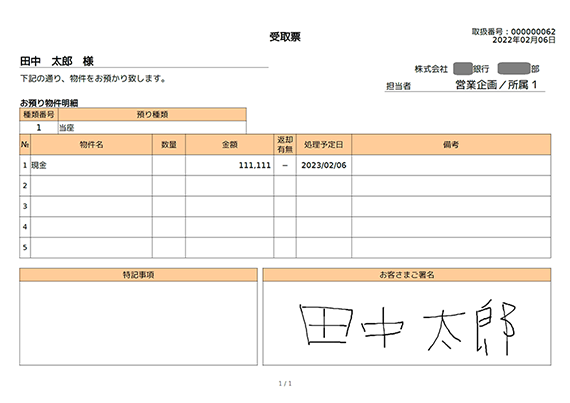Click the customer name 田中 太郎 様
This screenshot has height=403, width=570.
pyautogui.click(x=57, y=61)
